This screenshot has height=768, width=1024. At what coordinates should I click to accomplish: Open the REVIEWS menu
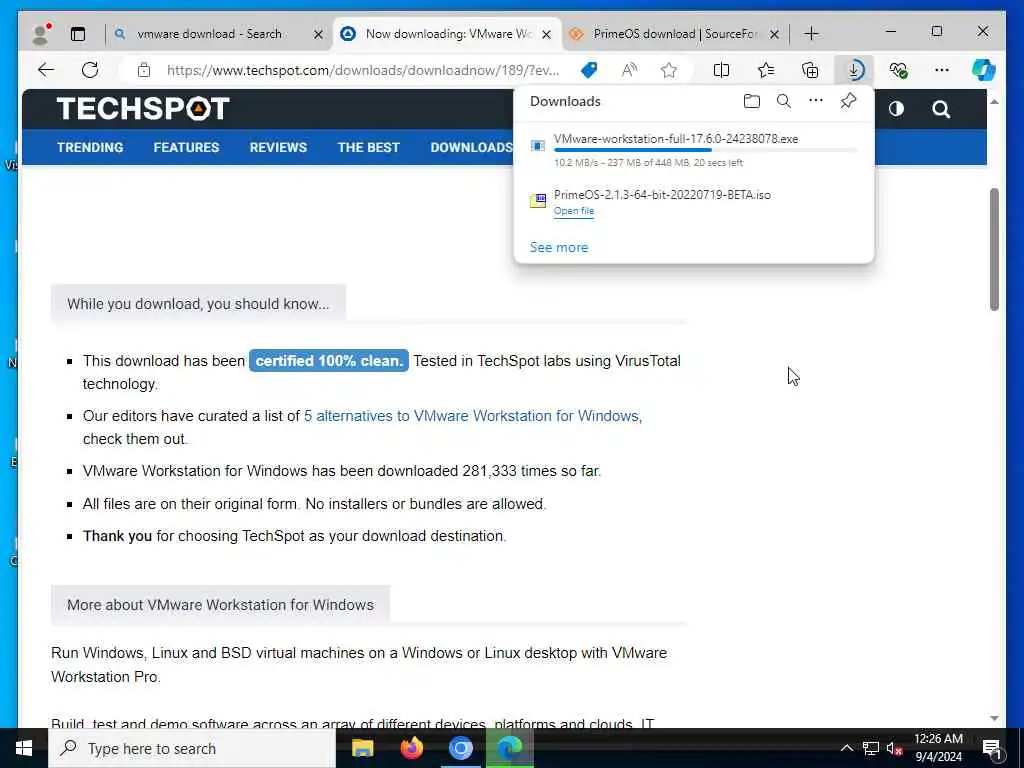click(278, 148)
